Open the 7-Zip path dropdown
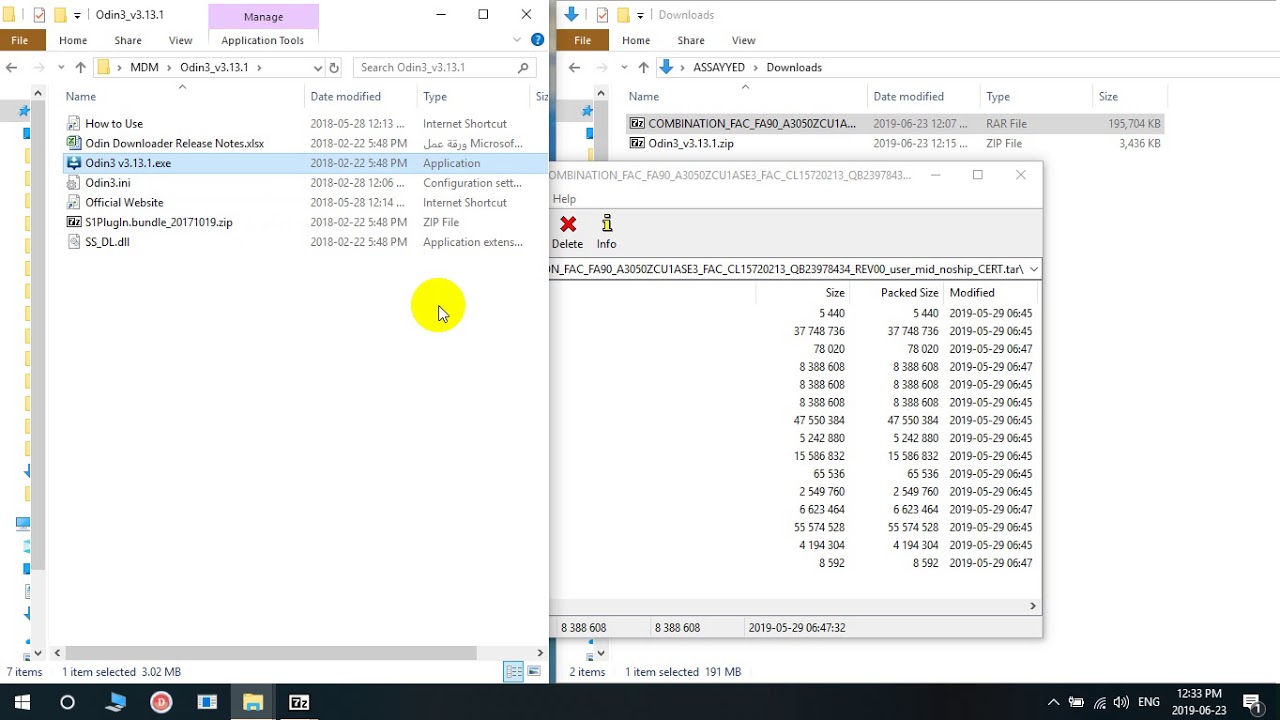 1033,269
